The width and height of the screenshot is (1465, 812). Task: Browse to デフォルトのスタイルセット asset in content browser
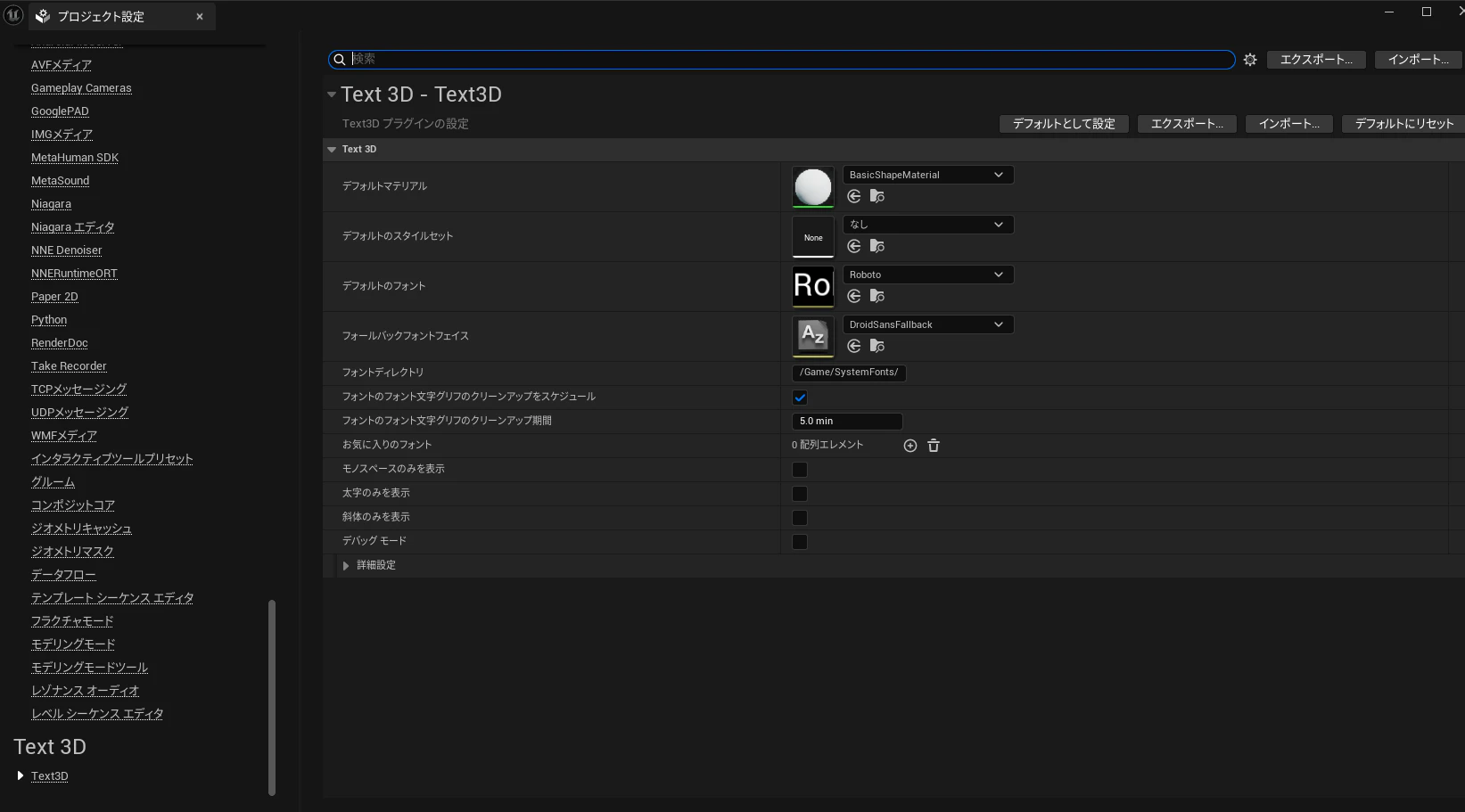[x=877, y=246]
